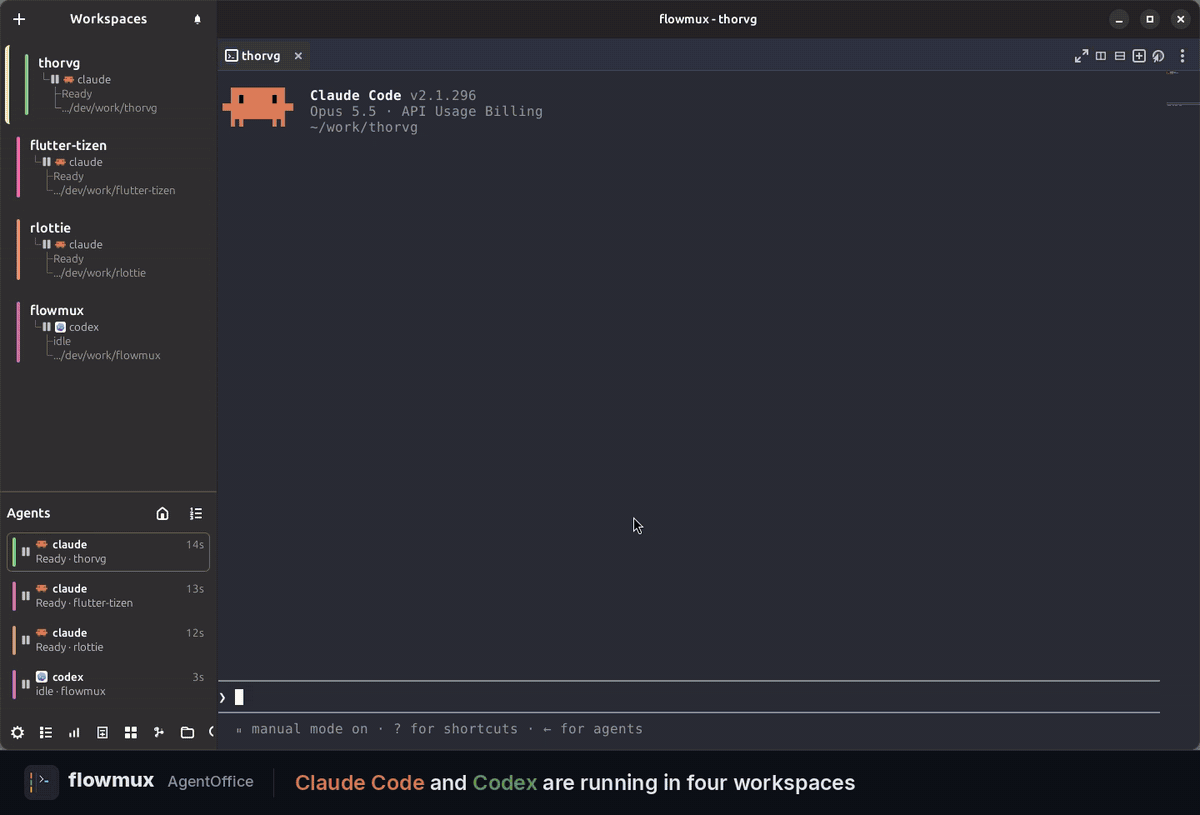
Task: Click the .../dev/work/thorvg path row
Action: pos(109,108)
